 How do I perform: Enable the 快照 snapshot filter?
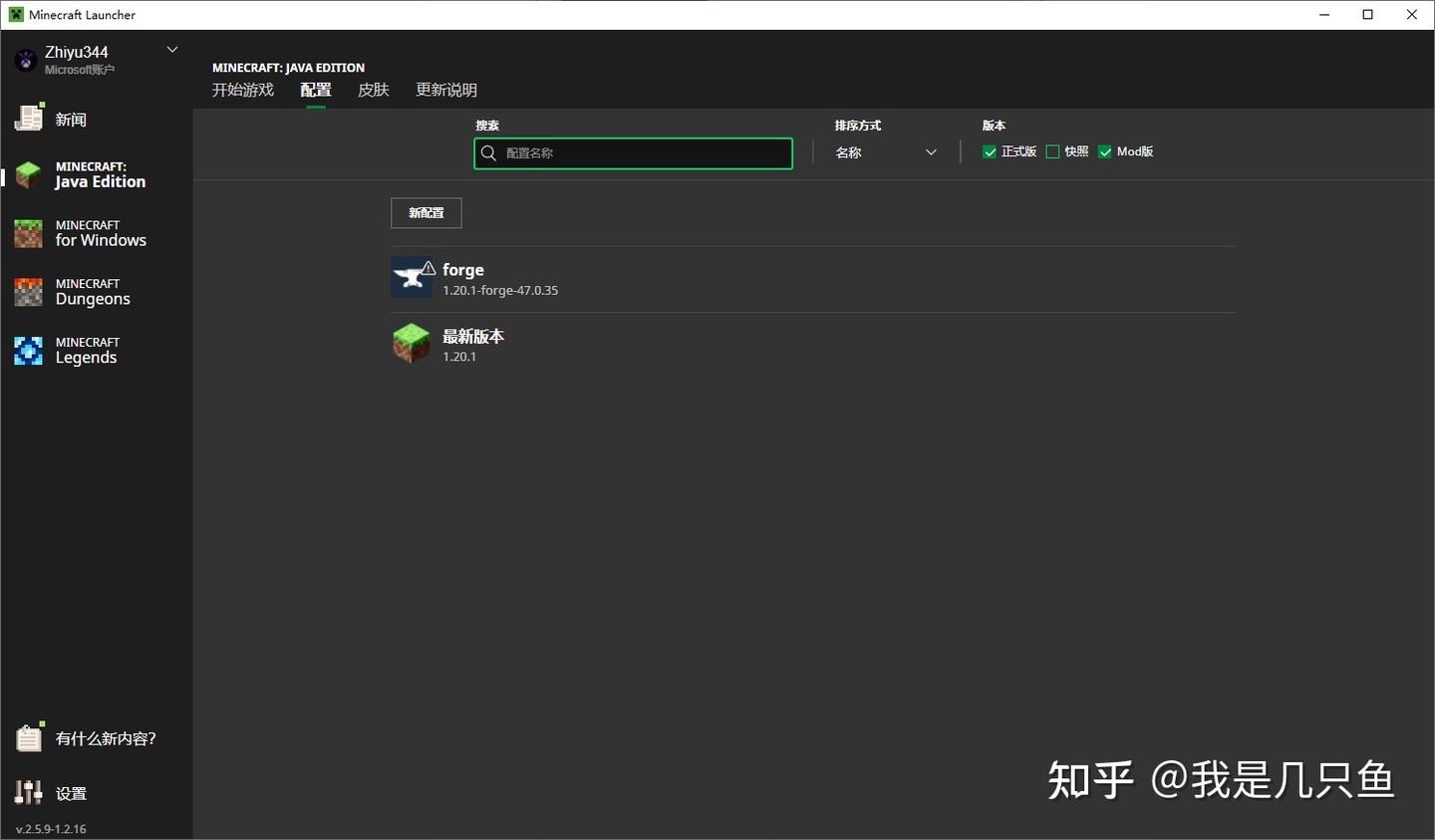click(1052, 150)
